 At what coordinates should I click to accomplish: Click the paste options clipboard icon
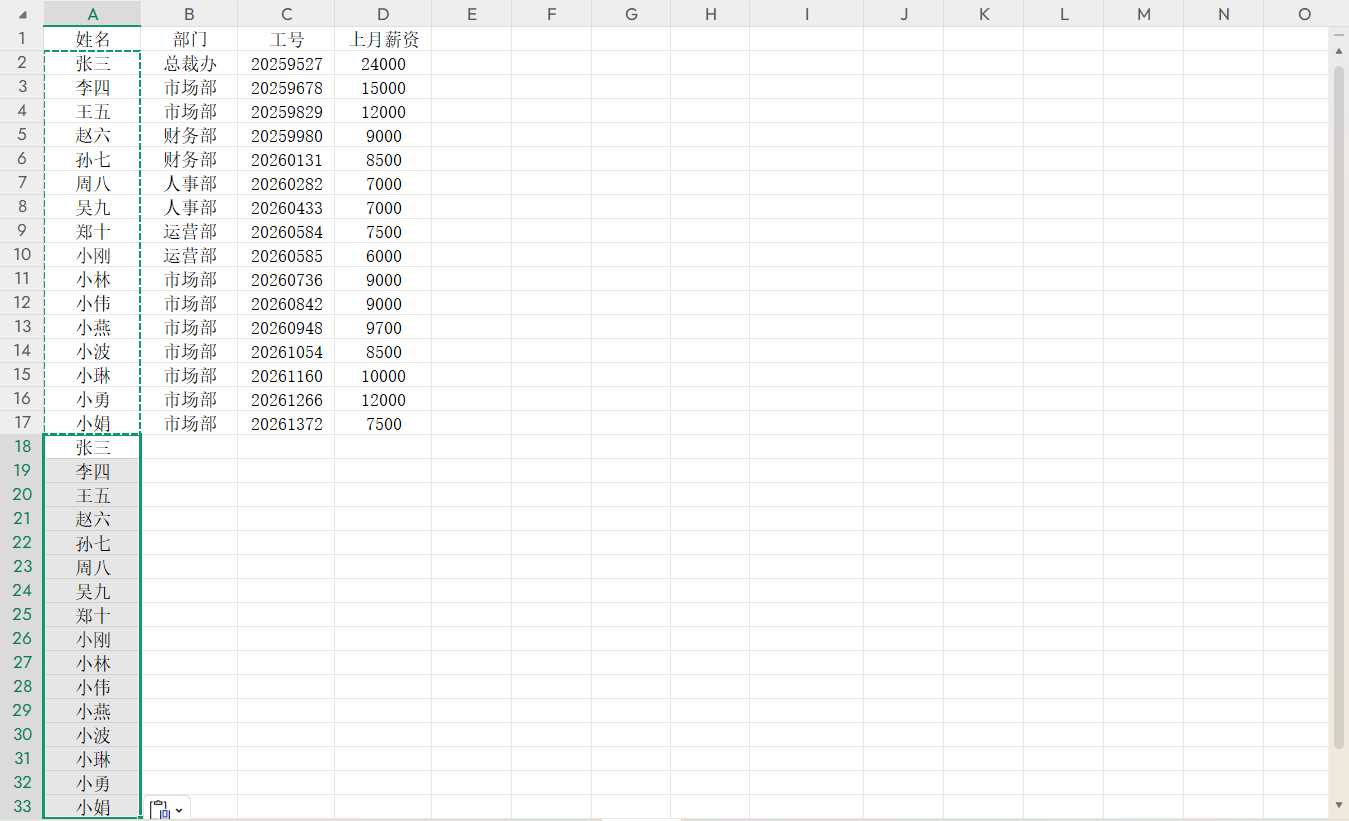pyautogui.click(x=161, y=809)
